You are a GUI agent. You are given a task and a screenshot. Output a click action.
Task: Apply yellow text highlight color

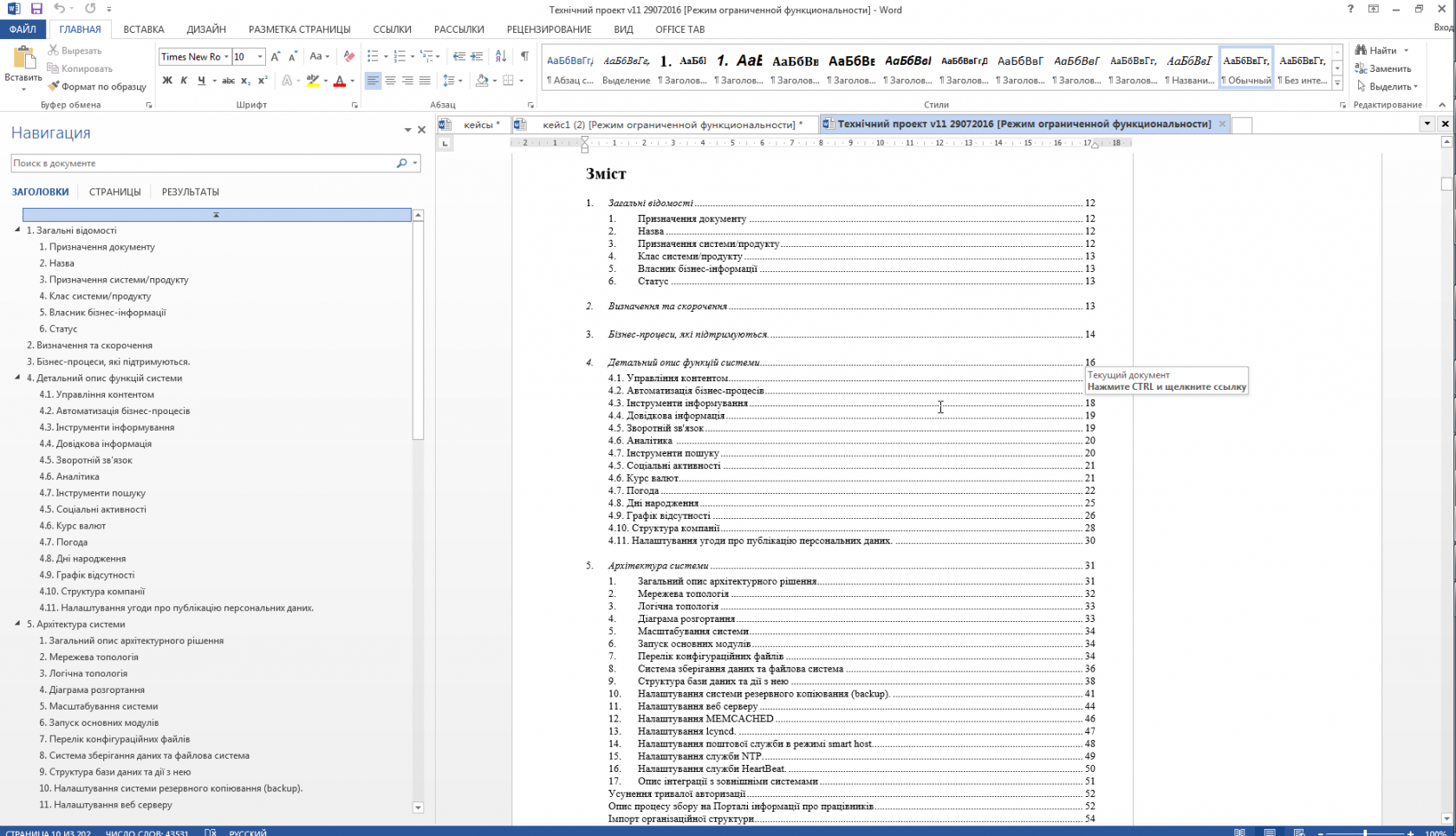coord(312,81)
